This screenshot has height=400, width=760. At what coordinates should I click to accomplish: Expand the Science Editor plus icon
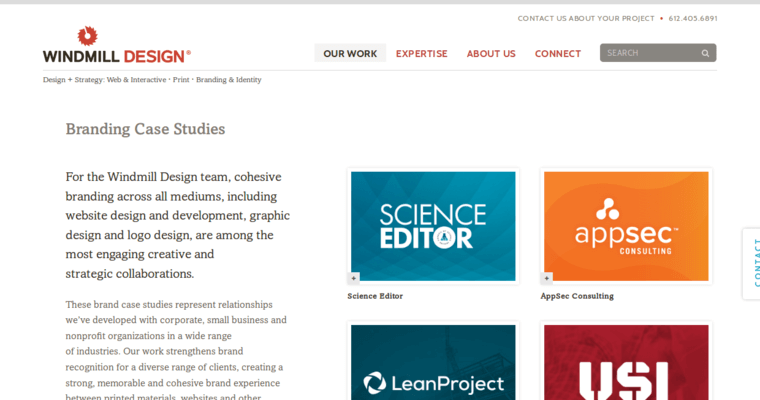[353, 278]
